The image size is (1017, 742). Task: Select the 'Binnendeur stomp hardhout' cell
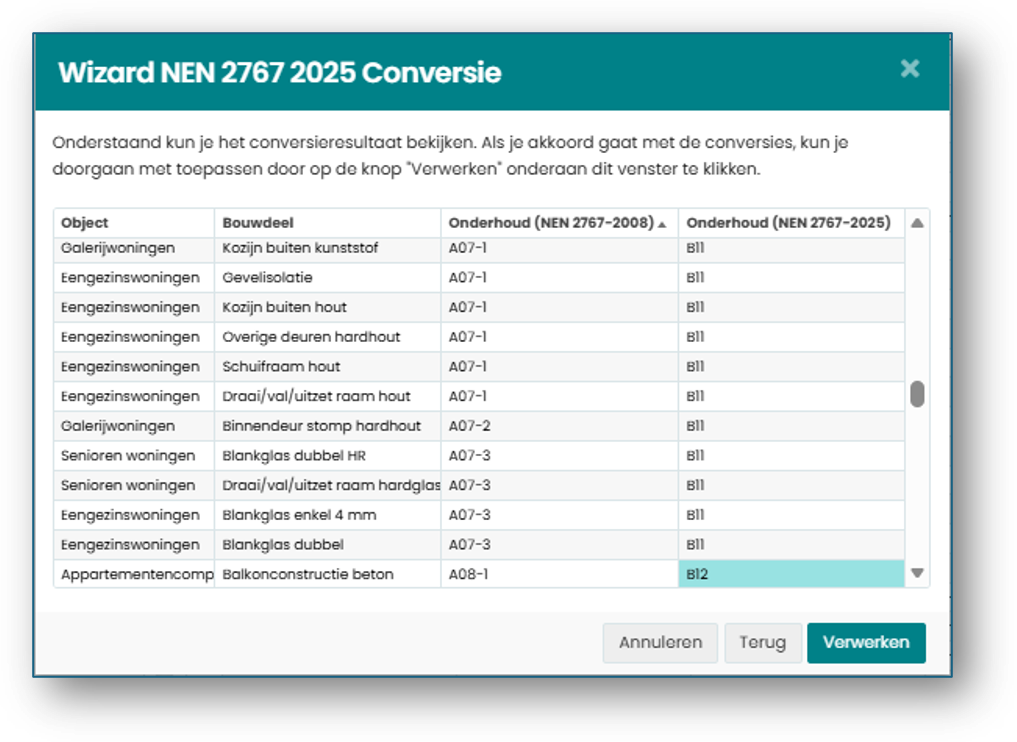(x=328, y=426)
